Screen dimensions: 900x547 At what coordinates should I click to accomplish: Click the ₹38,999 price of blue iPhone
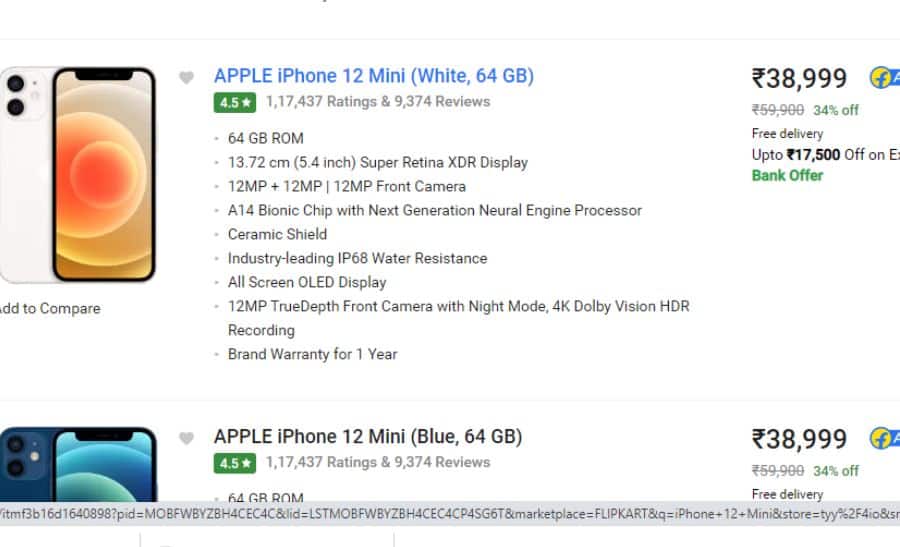[x=799, y=440]
